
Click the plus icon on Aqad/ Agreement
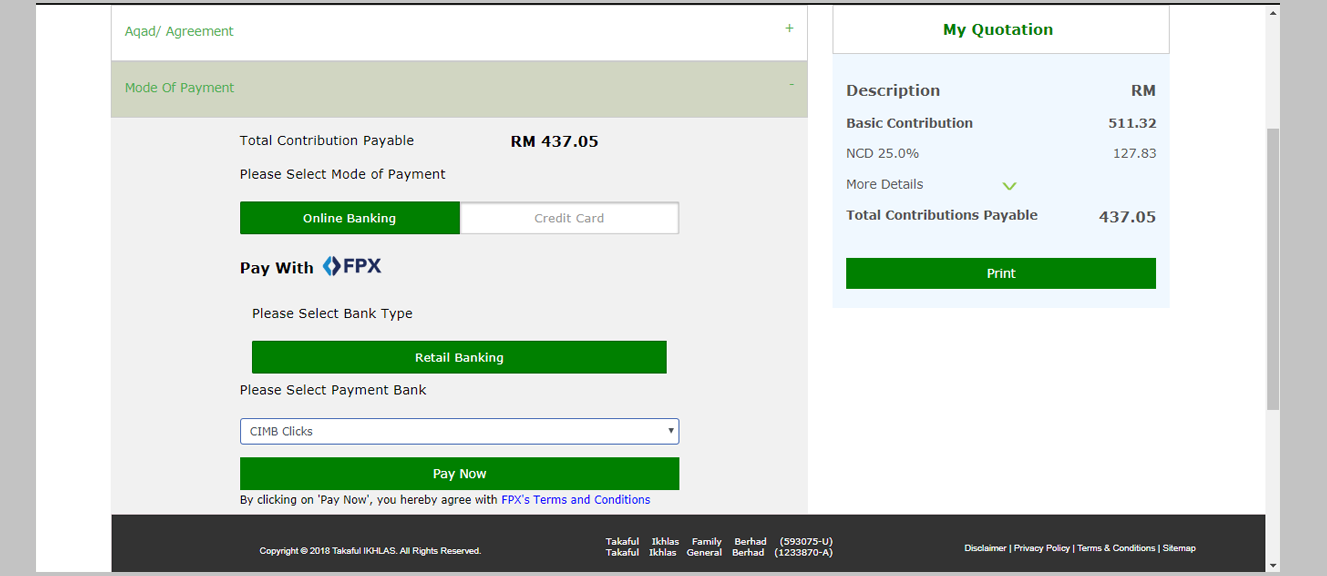click(789, 28)
